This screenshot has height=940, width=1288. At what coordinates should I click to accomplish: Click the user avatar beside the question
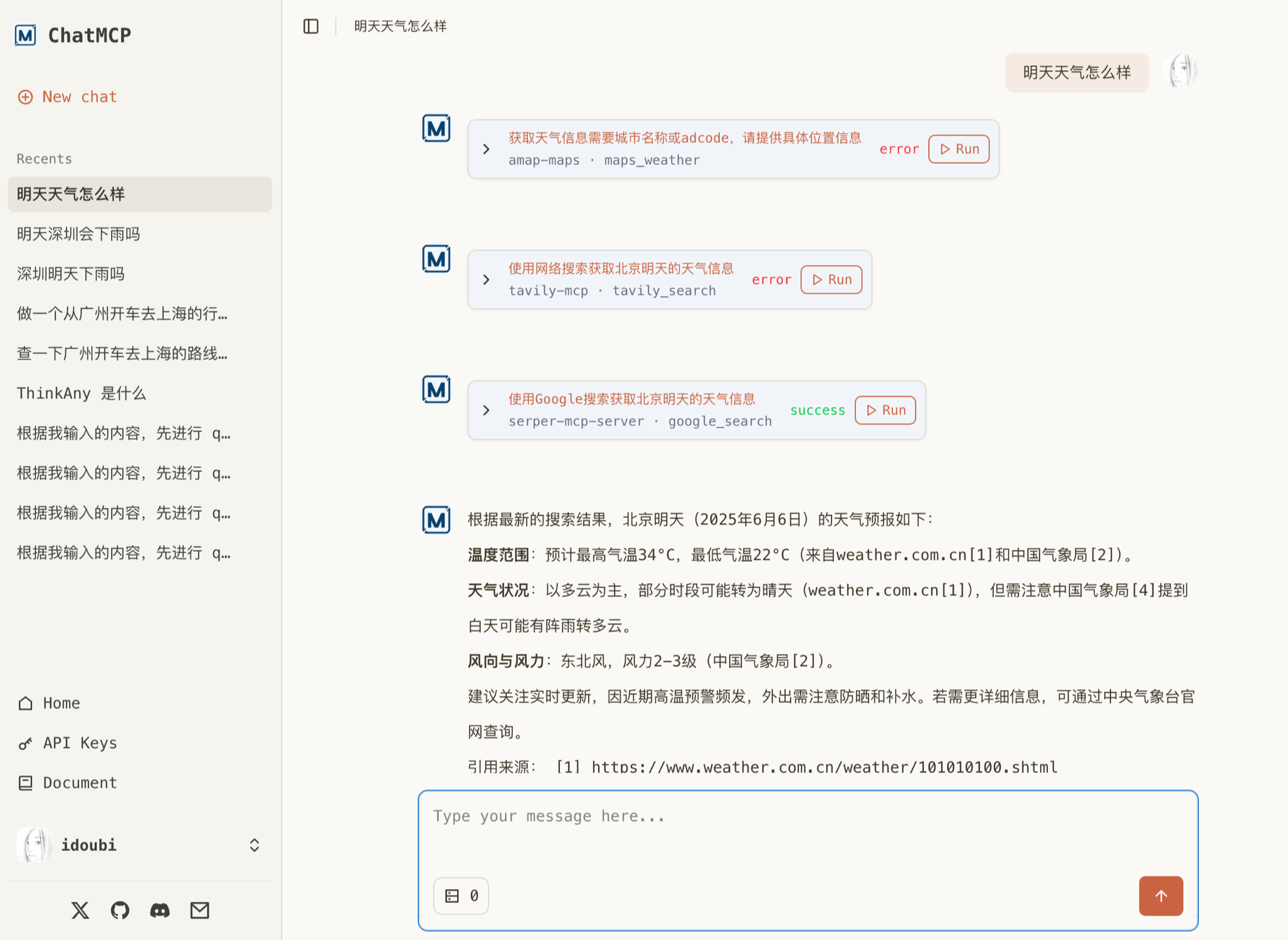click(1180, 71)
